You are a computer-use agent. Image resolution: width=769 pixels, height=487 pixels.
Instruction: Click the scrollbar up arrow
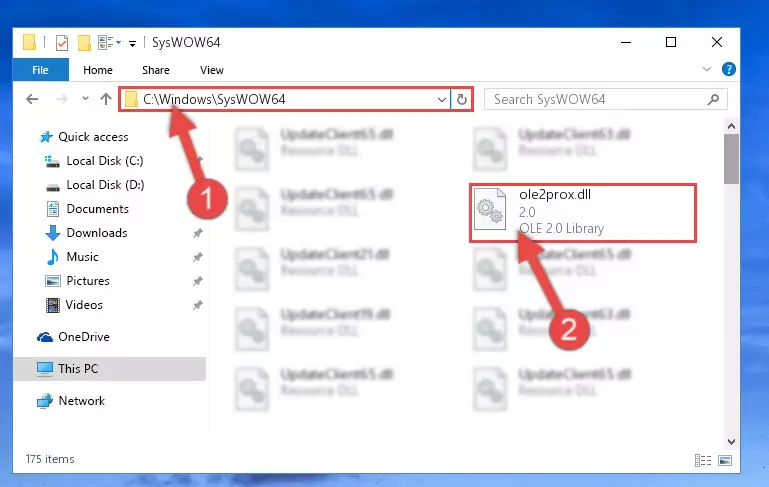[x=731, y=127]
